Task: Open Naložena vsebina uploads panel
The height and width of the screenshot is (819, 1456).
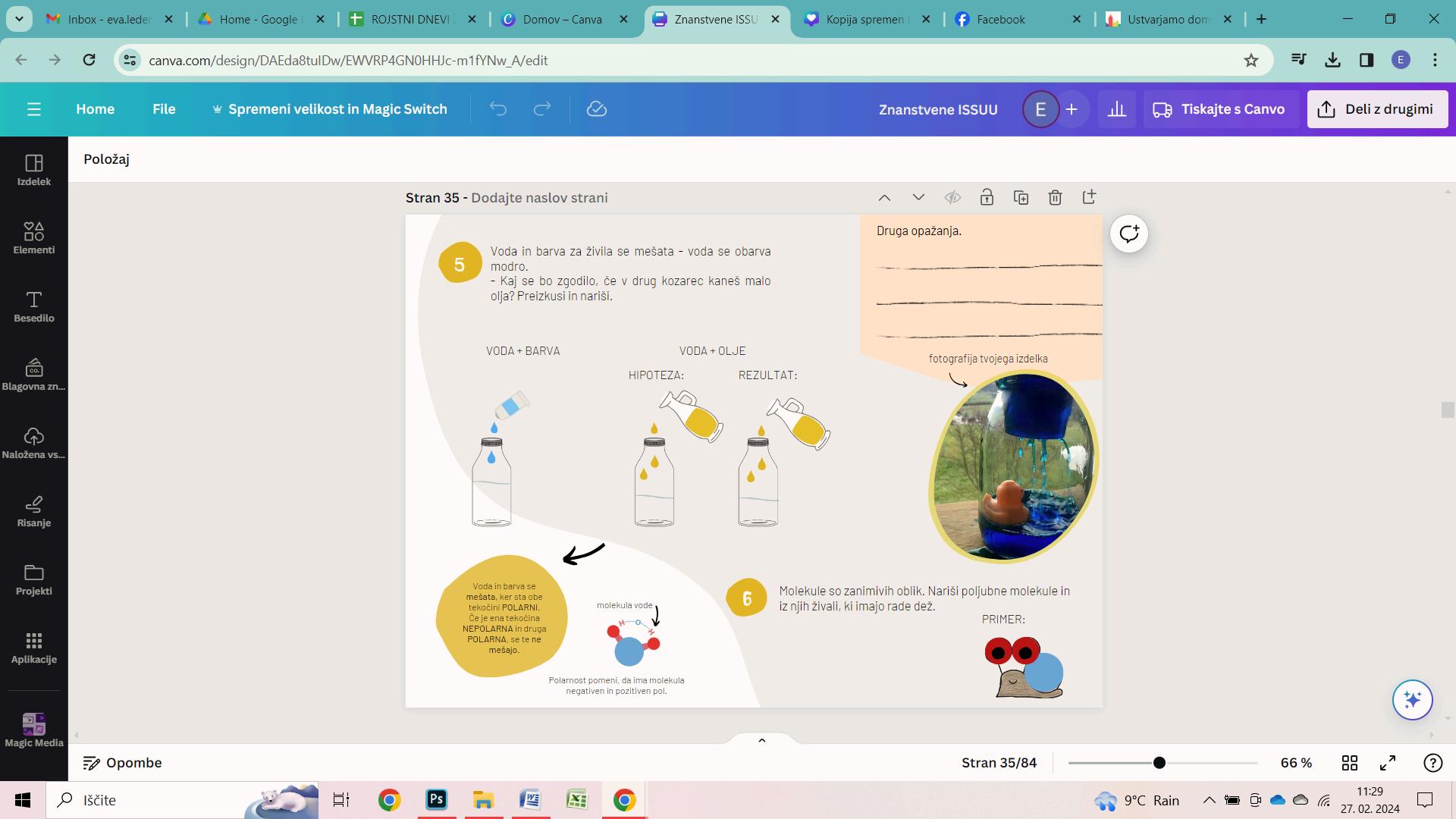Action: pyautogui.click(x=33, y=442)
